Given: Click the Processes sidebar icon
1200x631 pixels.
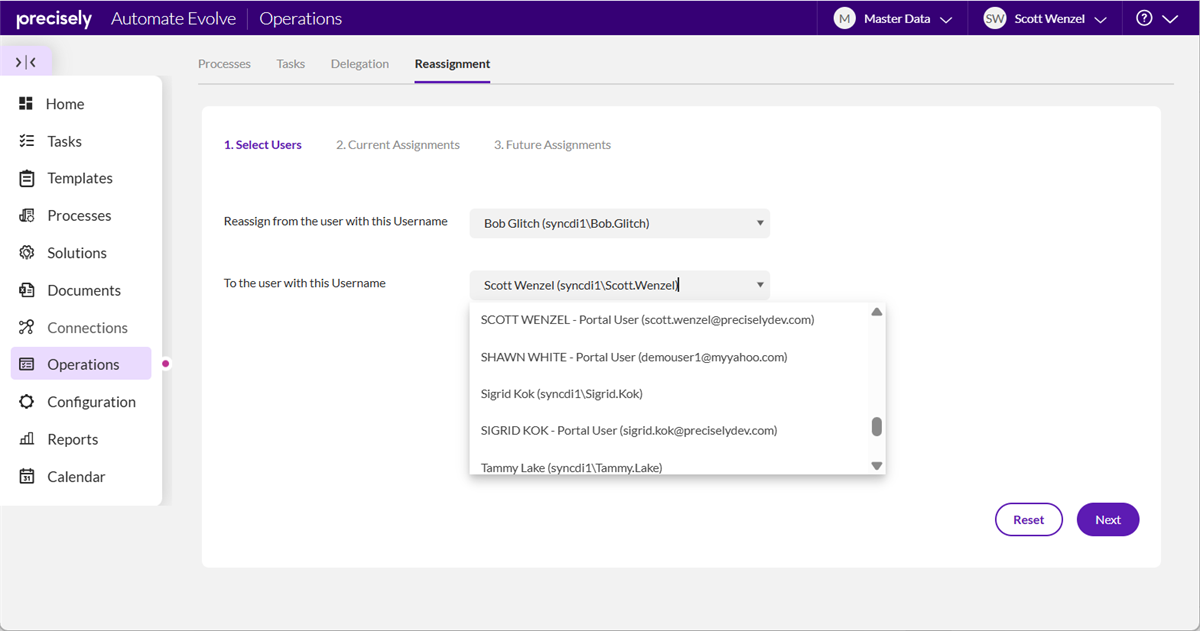Looking at the screenshot, I should pyautogui.click(x=27, y=215).
